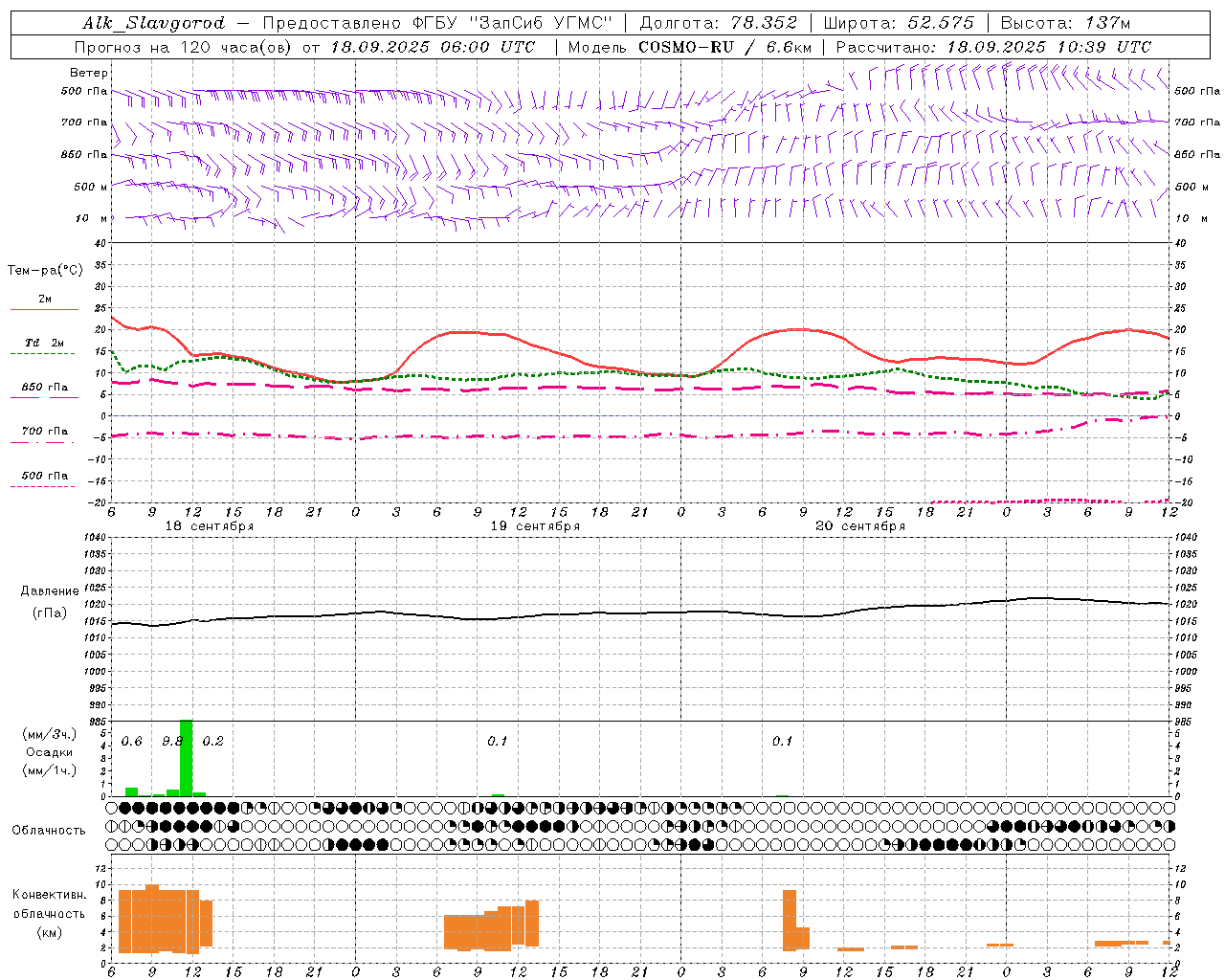Click the 850 гПа temperature legend entry
The height and width of the screenshot is (980, 1225).
(x=45, y=388)
